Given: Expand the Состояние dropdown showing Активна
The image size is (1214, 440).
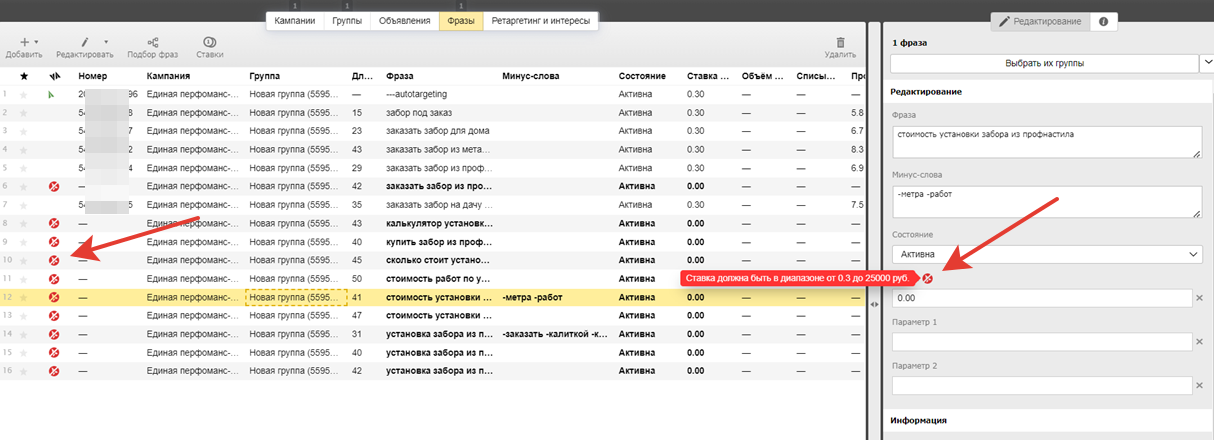Looking at the screenshot, I should [x=1043, y=255].
